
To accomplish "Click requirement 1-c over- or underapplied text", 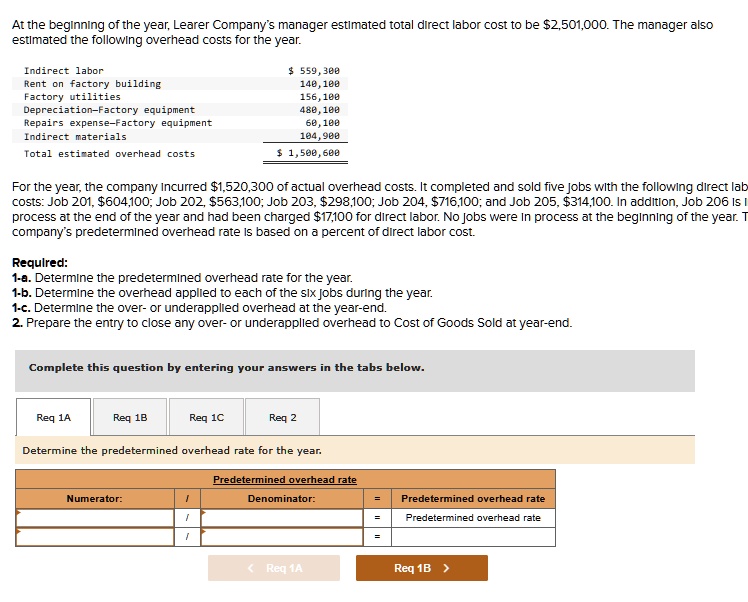I will (199, 308).
